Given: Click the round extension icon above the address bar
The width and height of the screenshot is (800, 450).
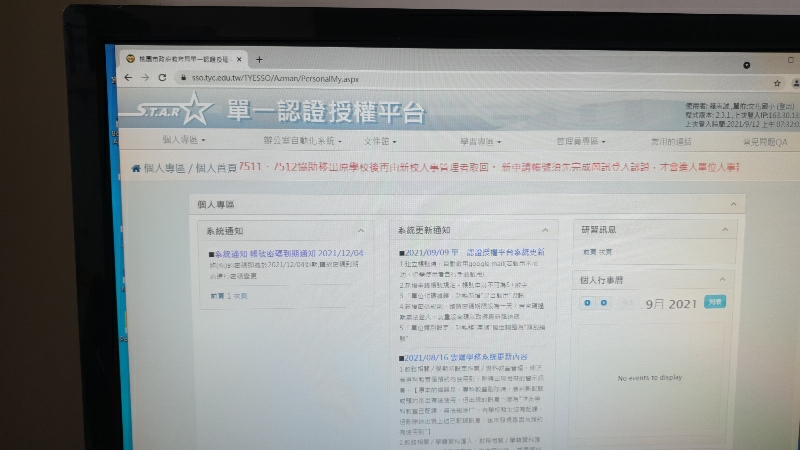Looking at the screenshot, I should (746, 65).
